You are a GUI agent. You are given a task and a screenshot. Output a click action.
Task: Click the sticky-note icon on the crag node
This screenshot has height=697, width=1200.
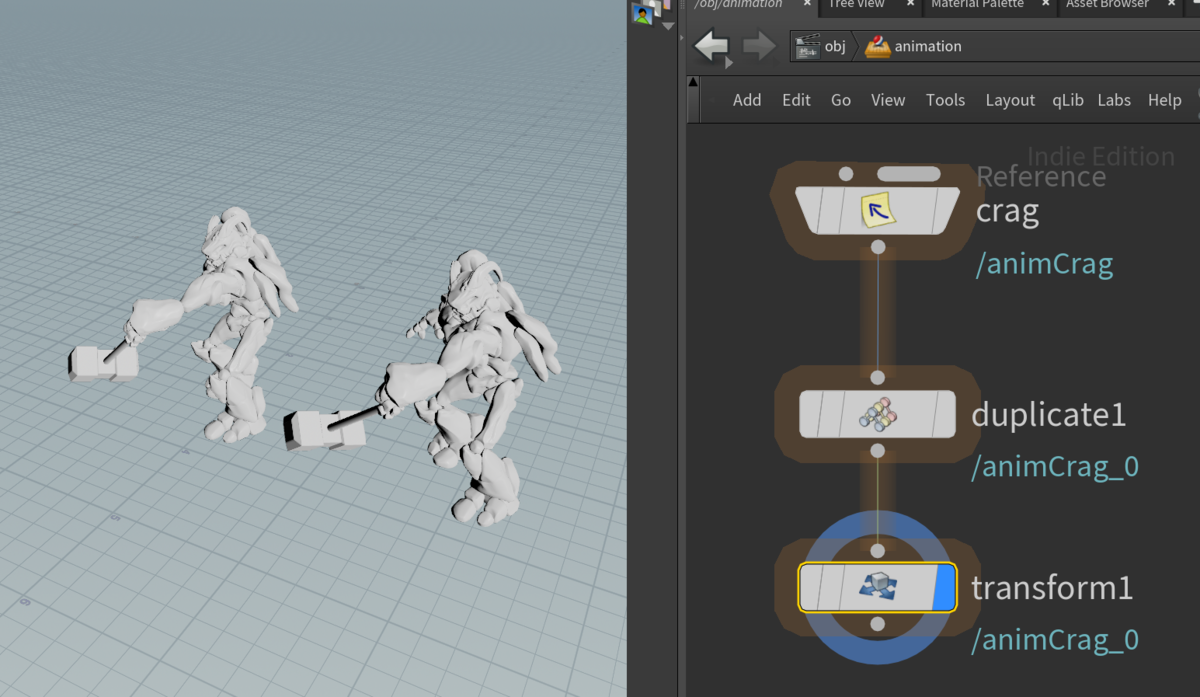point(877,210)
